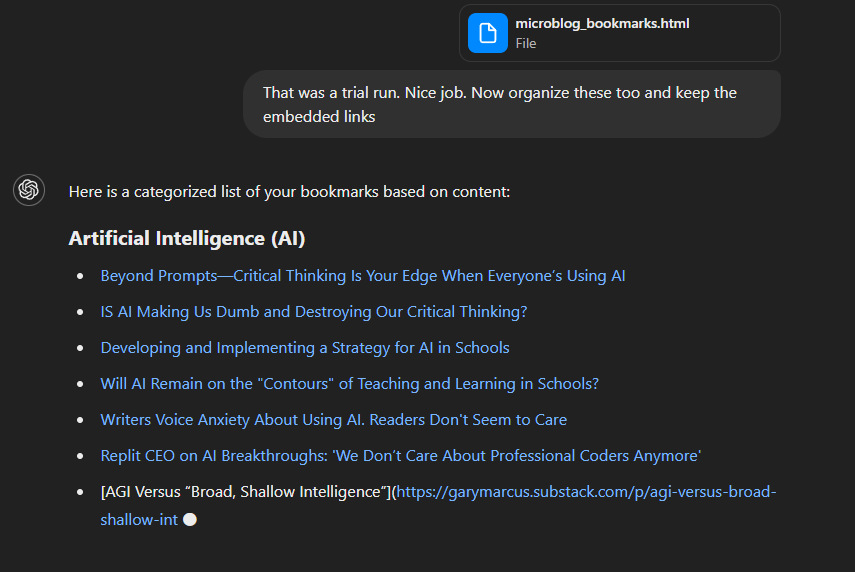Open the microblog_bookmarks.html attachment file name

[x=602, y=24]
